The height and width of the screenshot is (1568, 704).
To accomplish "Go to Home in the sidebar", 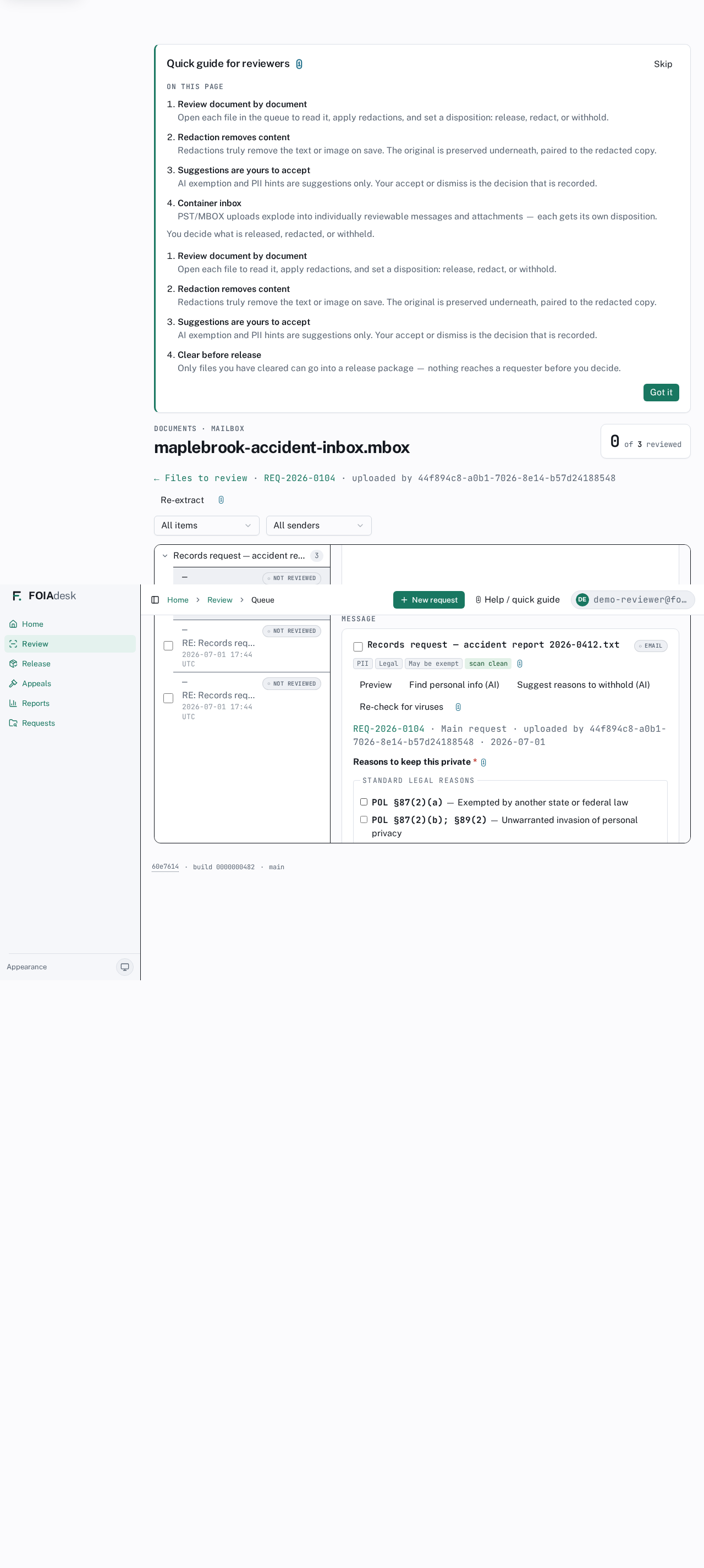I will tap(70, 624).
